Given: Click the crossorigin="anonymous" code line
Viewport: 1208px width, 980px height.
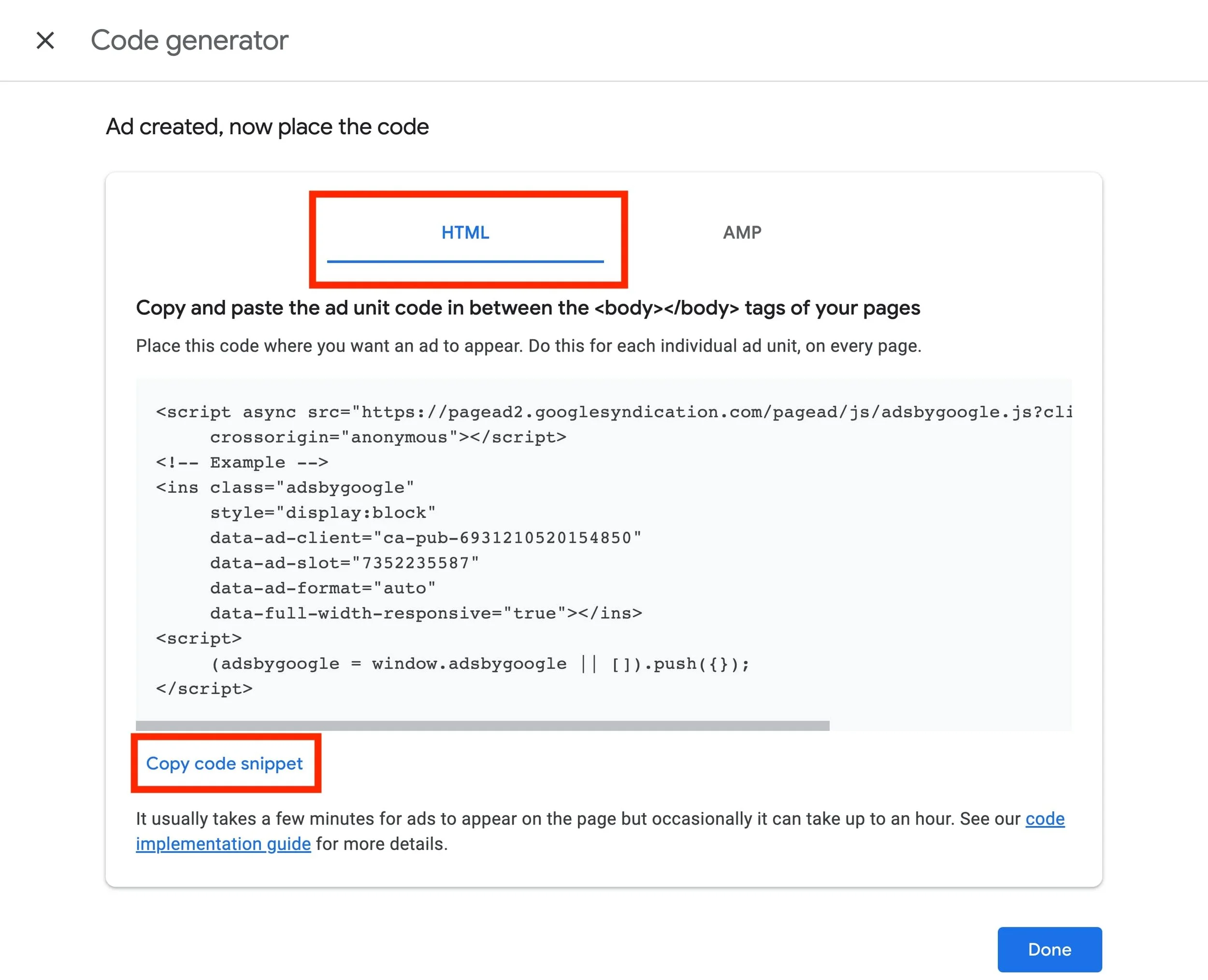Looking at the screenshot, I should pyautogui.click(x=388, y=437).
